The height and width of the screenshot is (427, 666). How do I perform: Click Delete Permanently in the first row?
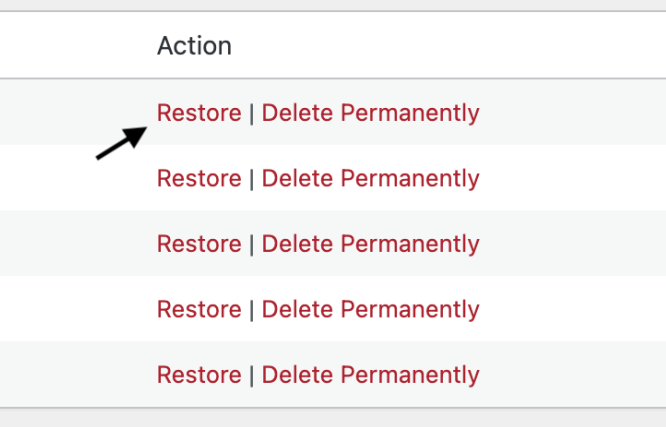pyautogui.click(x=370, y=113)
